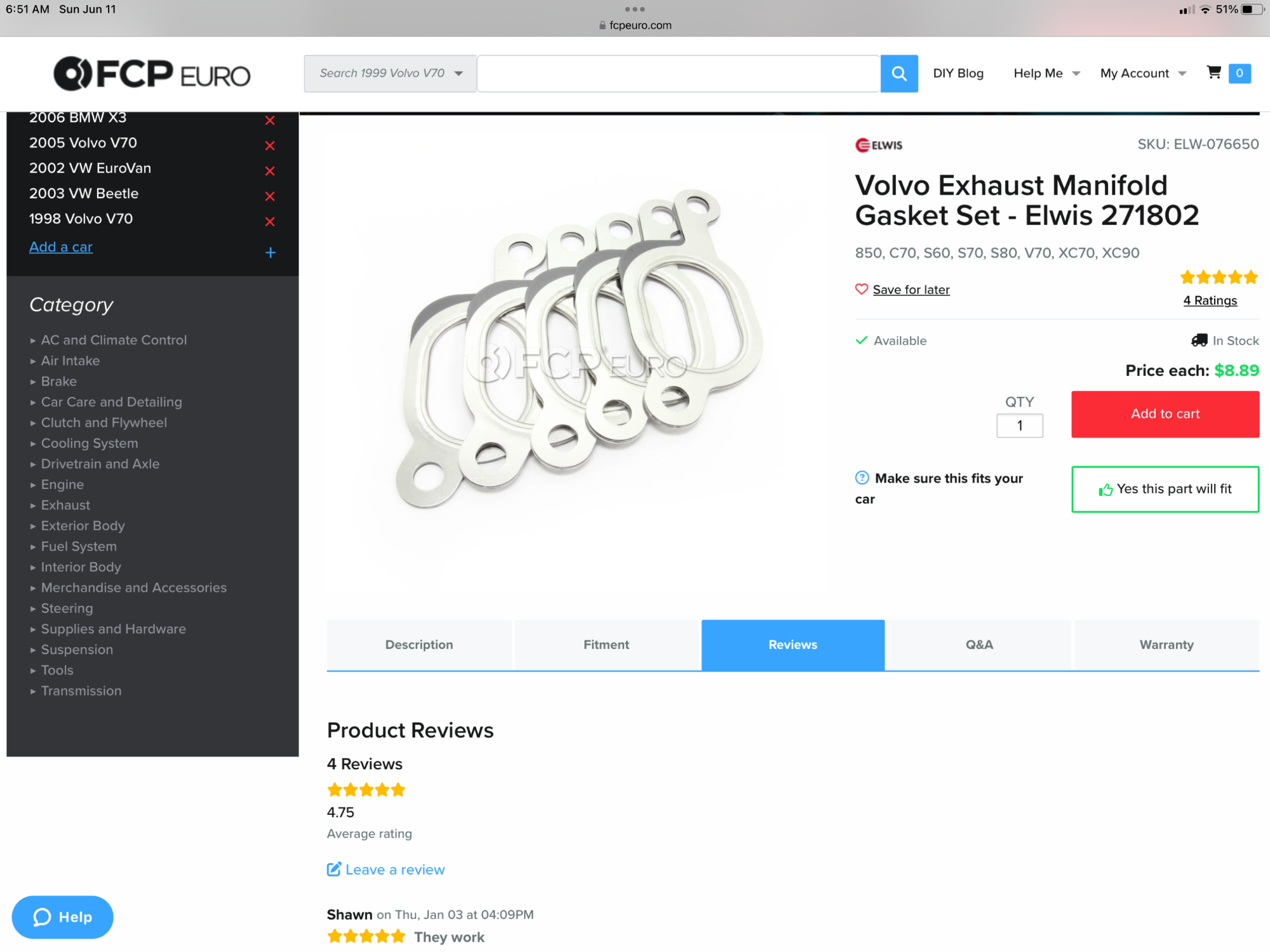This screenshot has height=952, width=1270.
Task: Remove 2003 VW Beetle from garage
Action: pyautogui.click(x=270, y=196)
